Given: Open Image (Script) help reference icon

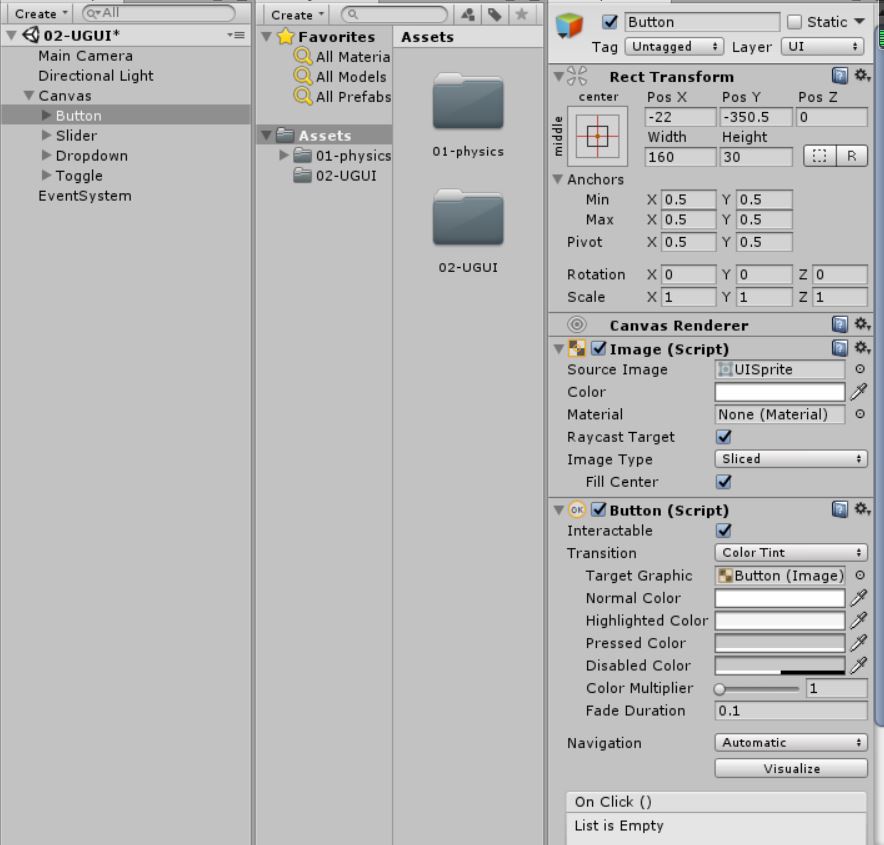Looking at the screenshot, I should tap(839, 348).
